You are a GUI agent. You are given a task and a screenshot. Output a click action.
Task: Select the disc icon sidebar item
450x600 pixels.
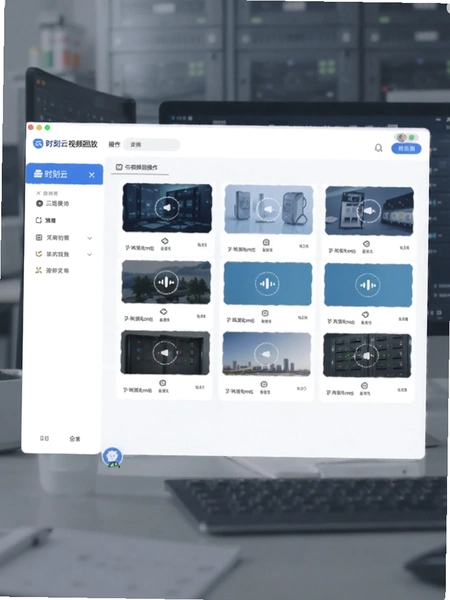coord(52,204)
